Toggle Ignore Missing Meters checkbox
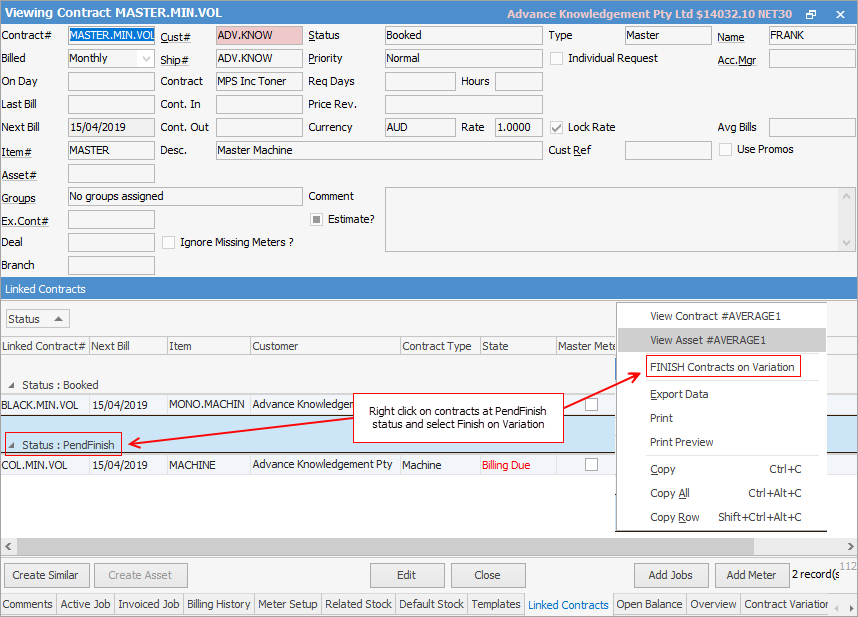The height and width of the screenshot is (617, 858). [169, 242]
